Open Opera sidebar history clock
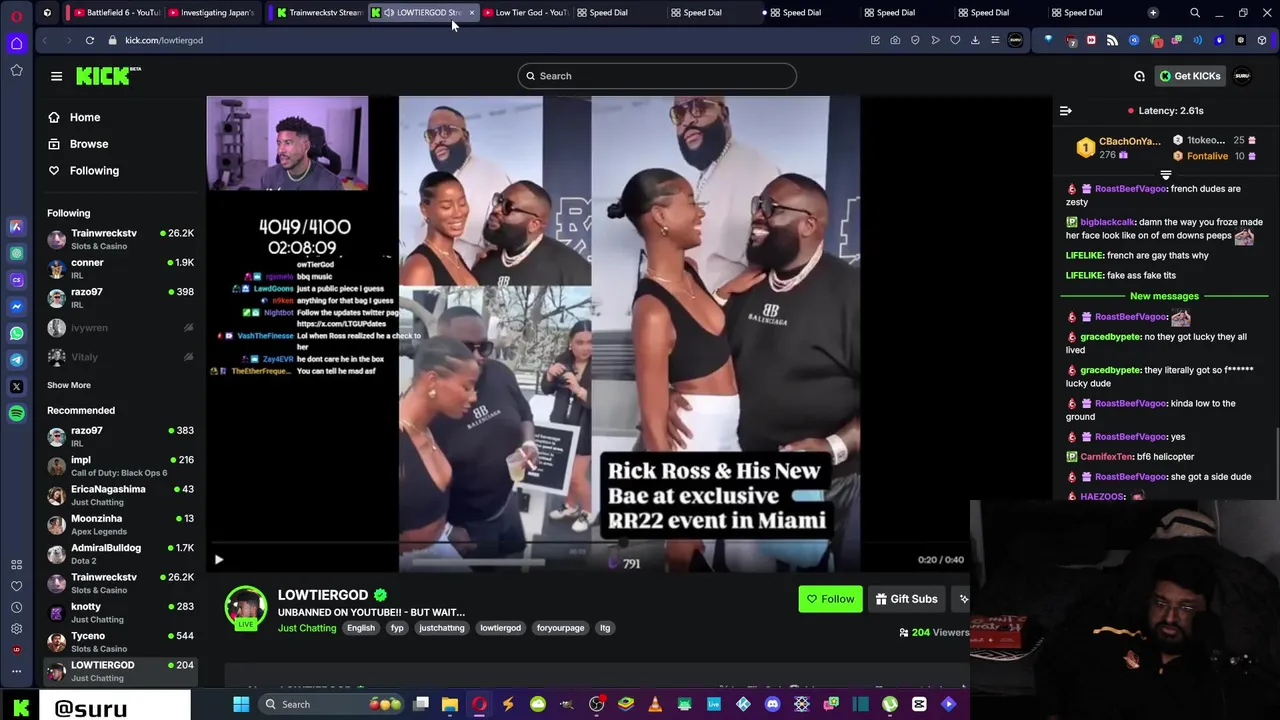The image size is (1280, 720). coord(16,607)
